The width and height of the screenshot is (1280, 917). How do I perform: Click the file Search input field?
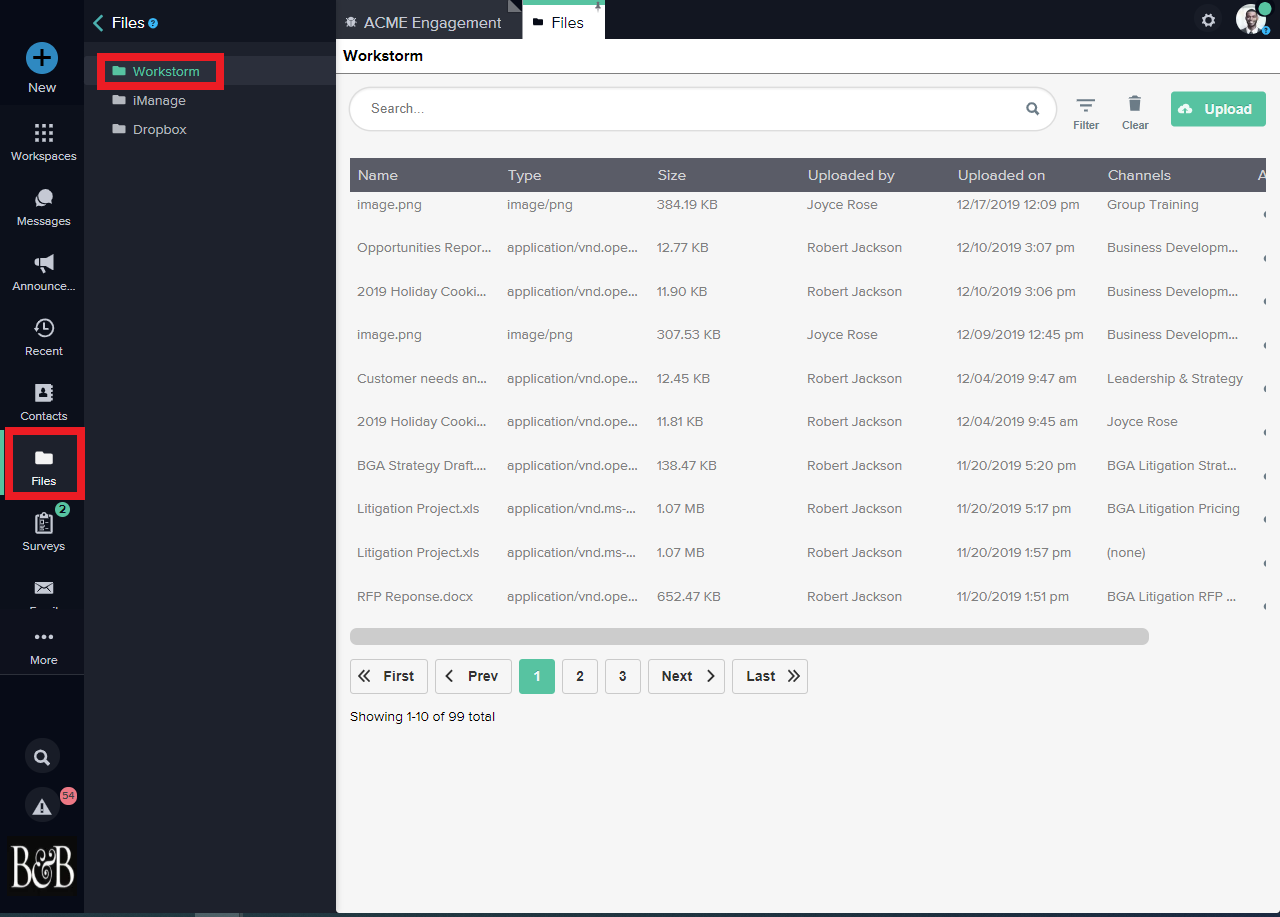point(690,108)
